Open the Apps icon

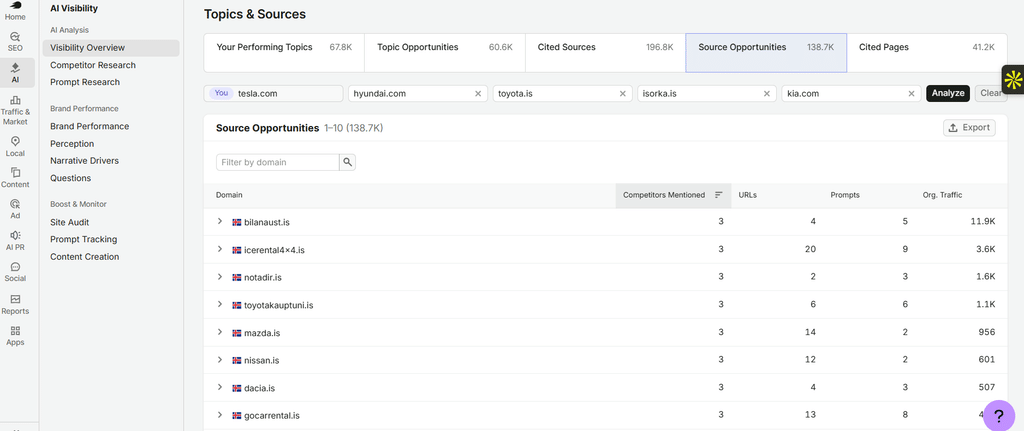[15, 336]
